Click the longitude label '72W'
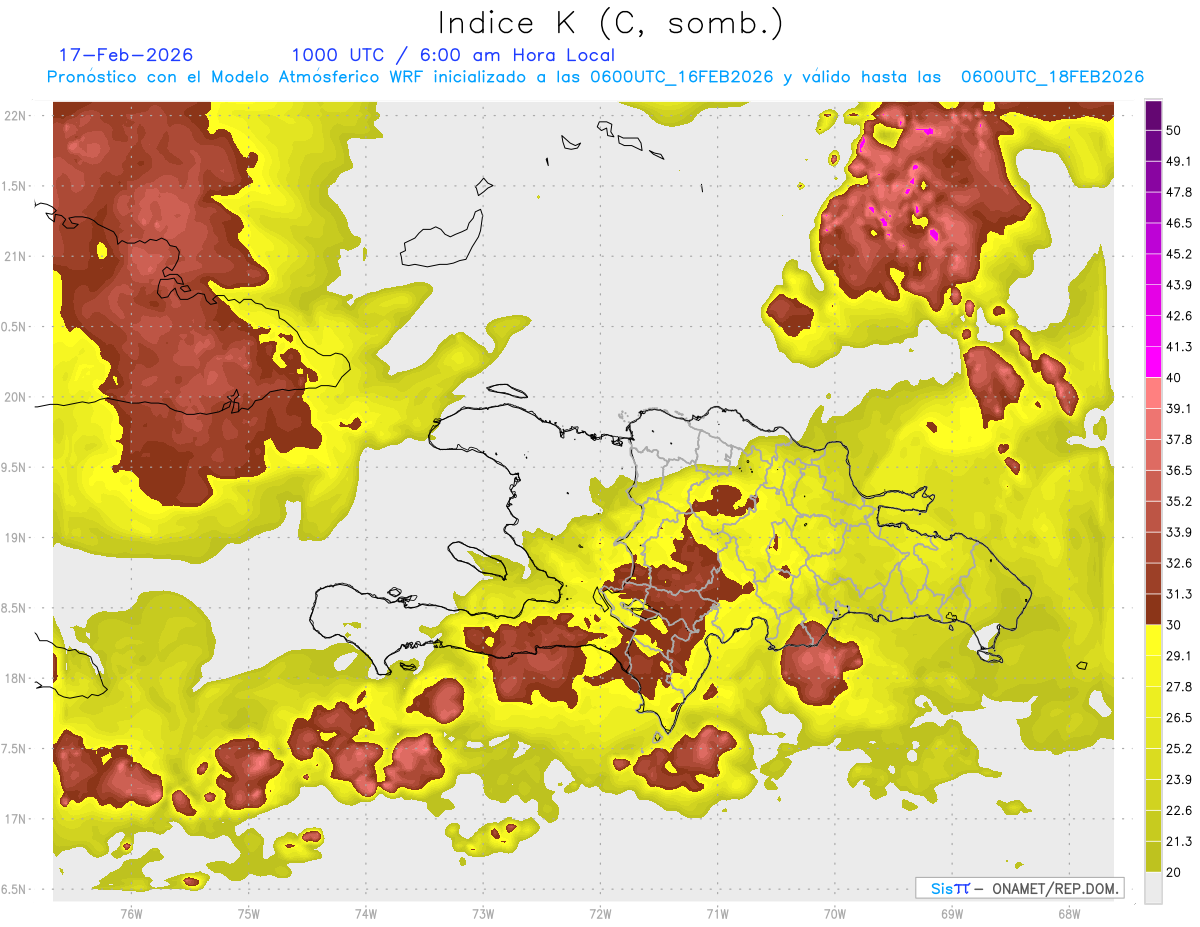This screenshot has width=1200, height=927. pos(600,914)
